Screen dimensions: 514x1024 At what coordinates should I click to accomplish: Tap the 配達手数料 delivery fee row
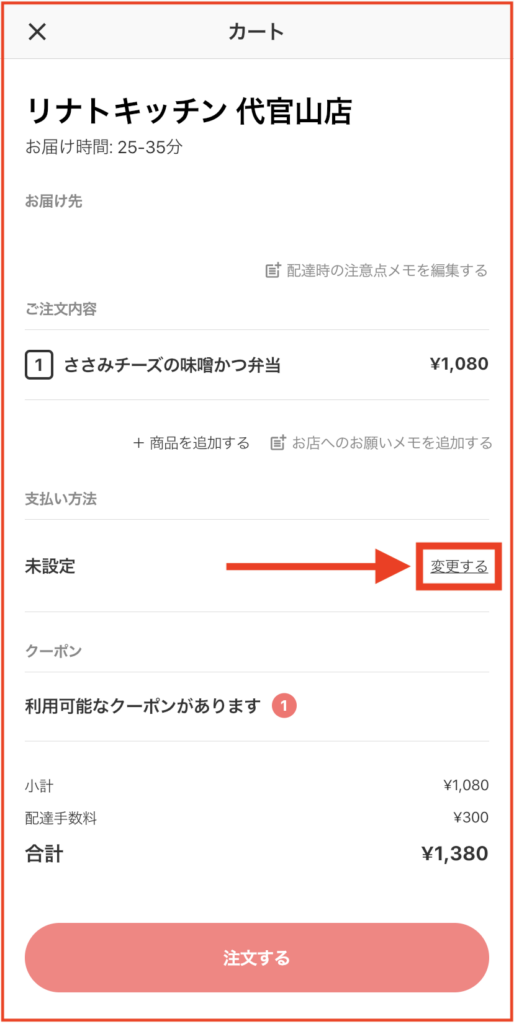tap(257, 817)
